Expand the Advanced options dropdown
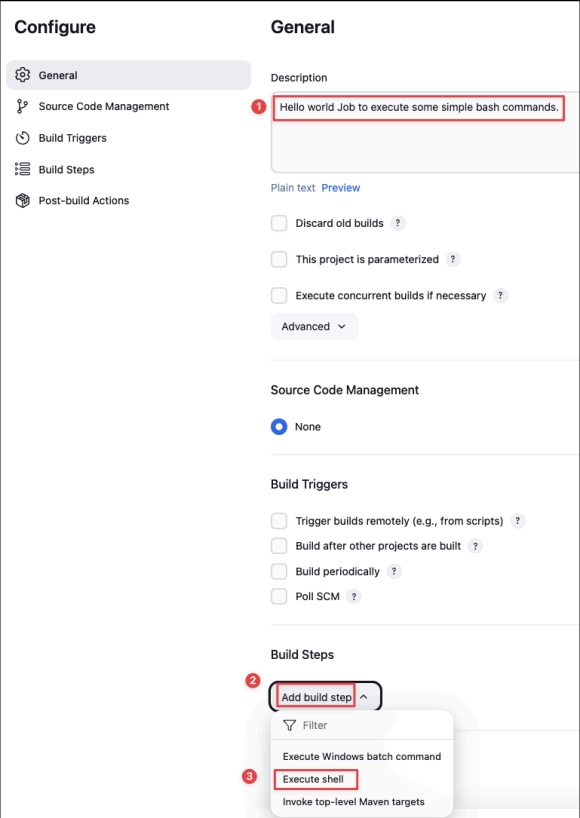The height and width of the screenshot is (818, 580). tap(314, 327)
